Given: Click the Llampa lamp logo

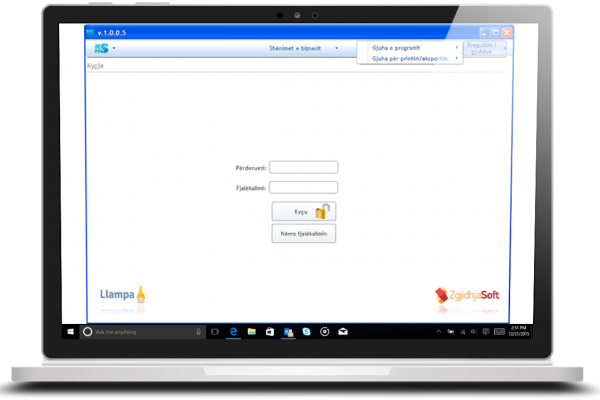Looking at the screenshot, I should 122,294.
